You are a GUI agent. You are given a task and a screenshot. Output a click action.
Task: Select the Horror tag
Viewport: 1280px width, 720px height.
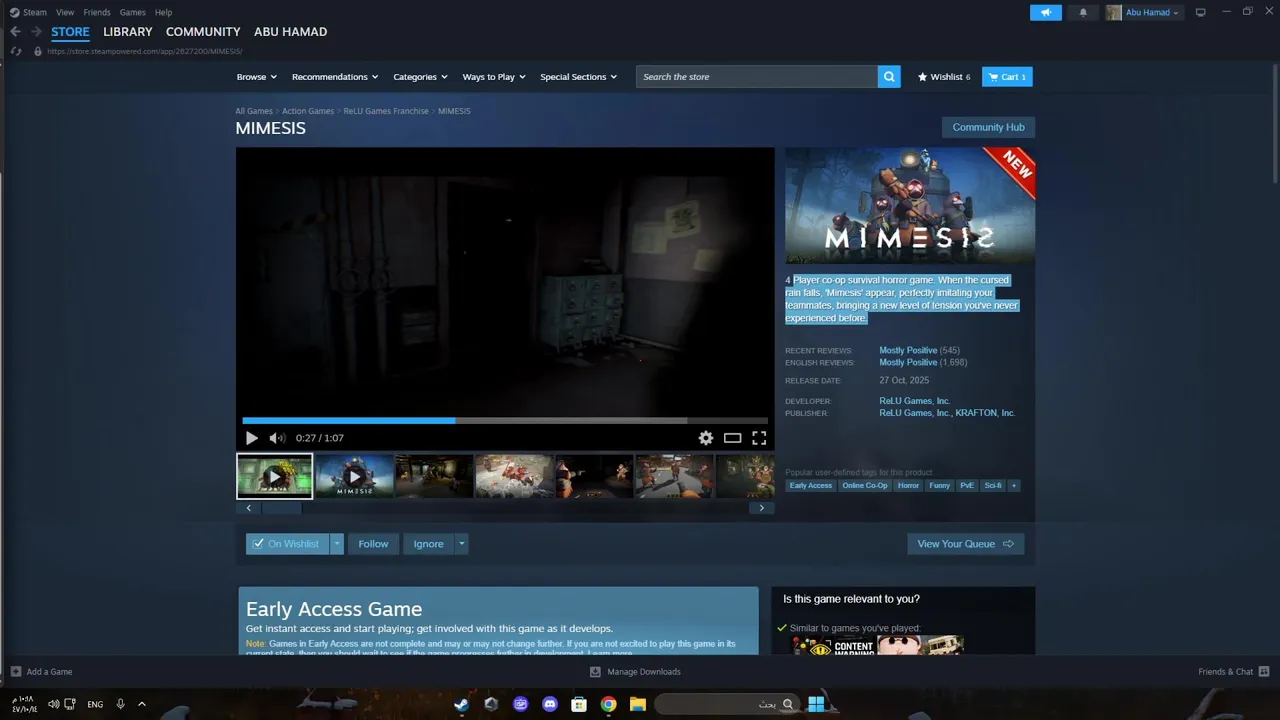click(908, 486)
